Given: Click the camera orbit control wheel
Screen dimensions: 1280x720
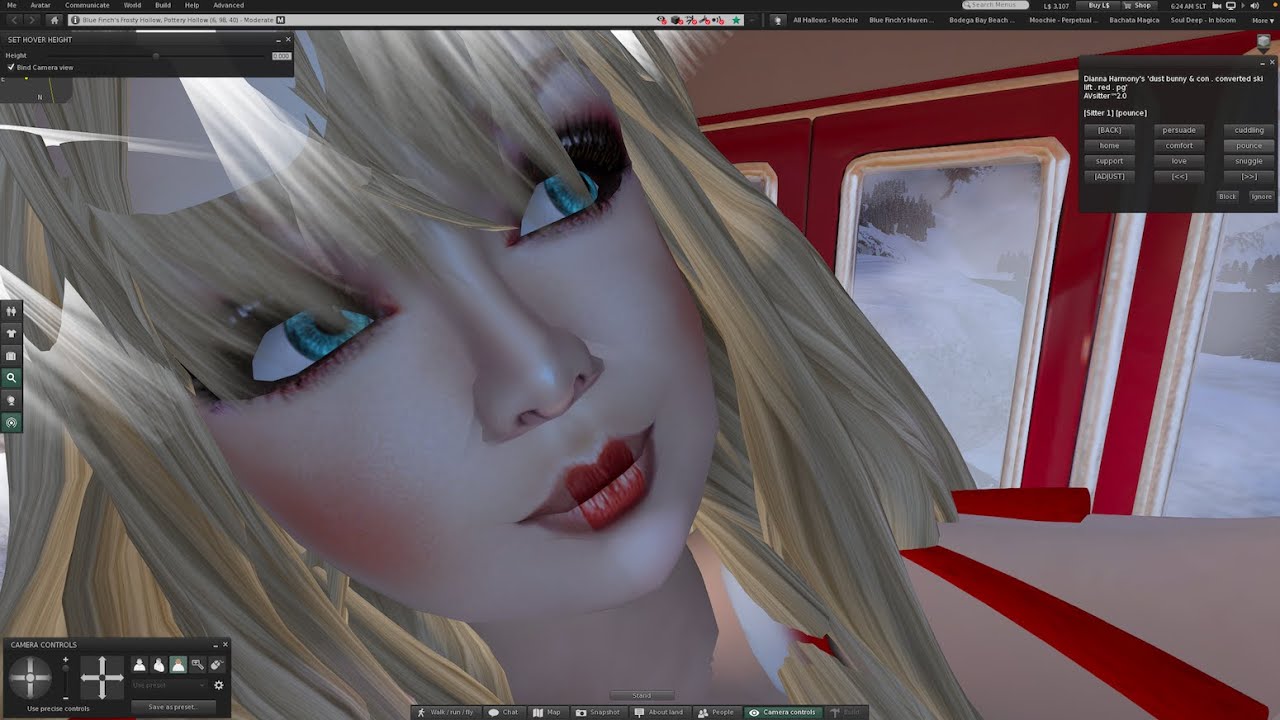Looking at the screenshot, I should point(30,678).
